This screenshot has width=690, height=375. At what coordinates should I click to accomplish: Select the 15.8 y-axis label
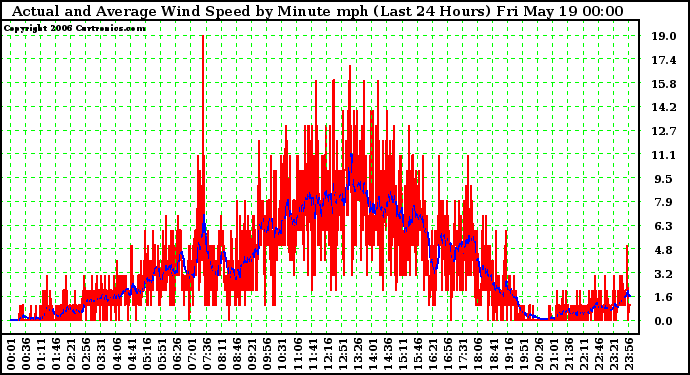tap(664, 84)
